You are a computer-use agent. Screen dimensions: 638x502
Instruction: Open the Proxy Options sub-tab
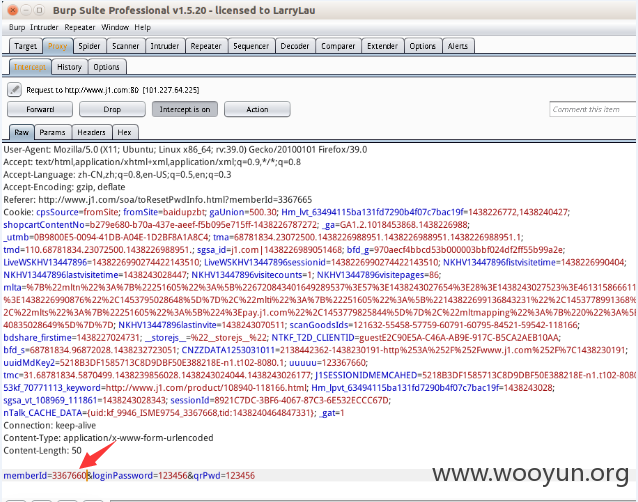pyautogui.click(x=107, y=67)
